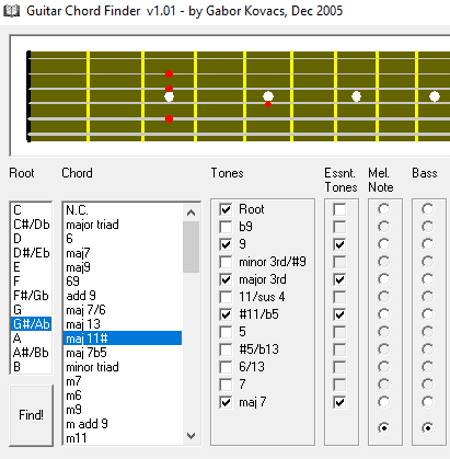Click the white marker at ninth fret
Image resolution: width=450 pixels, height=459 pixels.
point(434,97)
